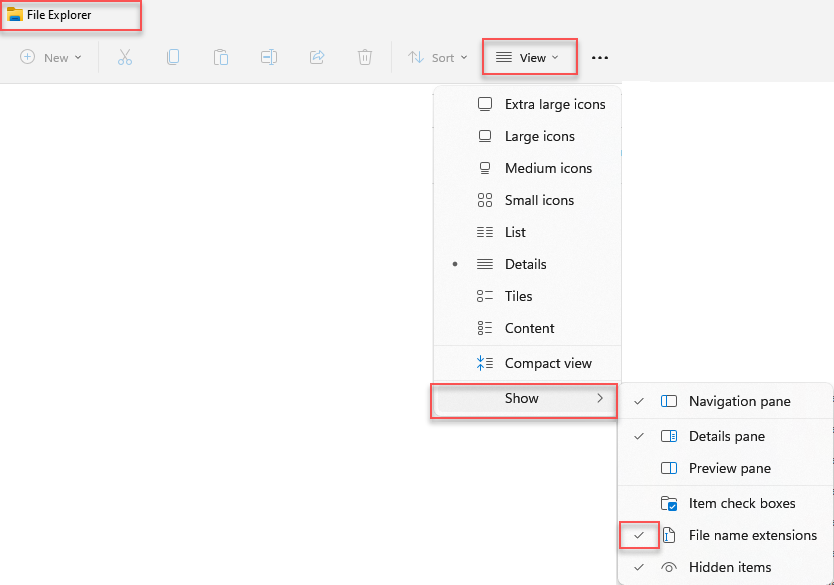Click the Share icon
This screenshot has width=834, height=585.
pos(317,57)
